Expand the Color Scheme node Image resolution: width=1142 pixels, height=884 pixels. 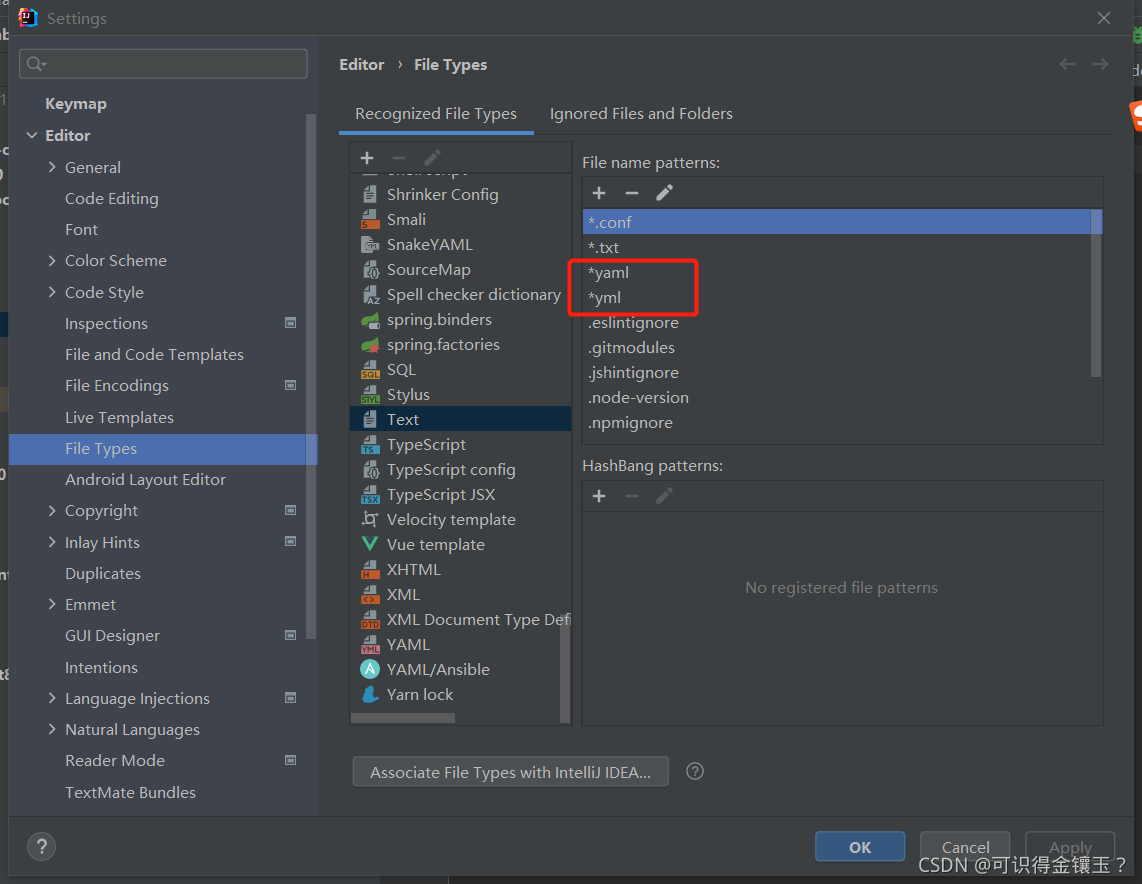(52, 260)
